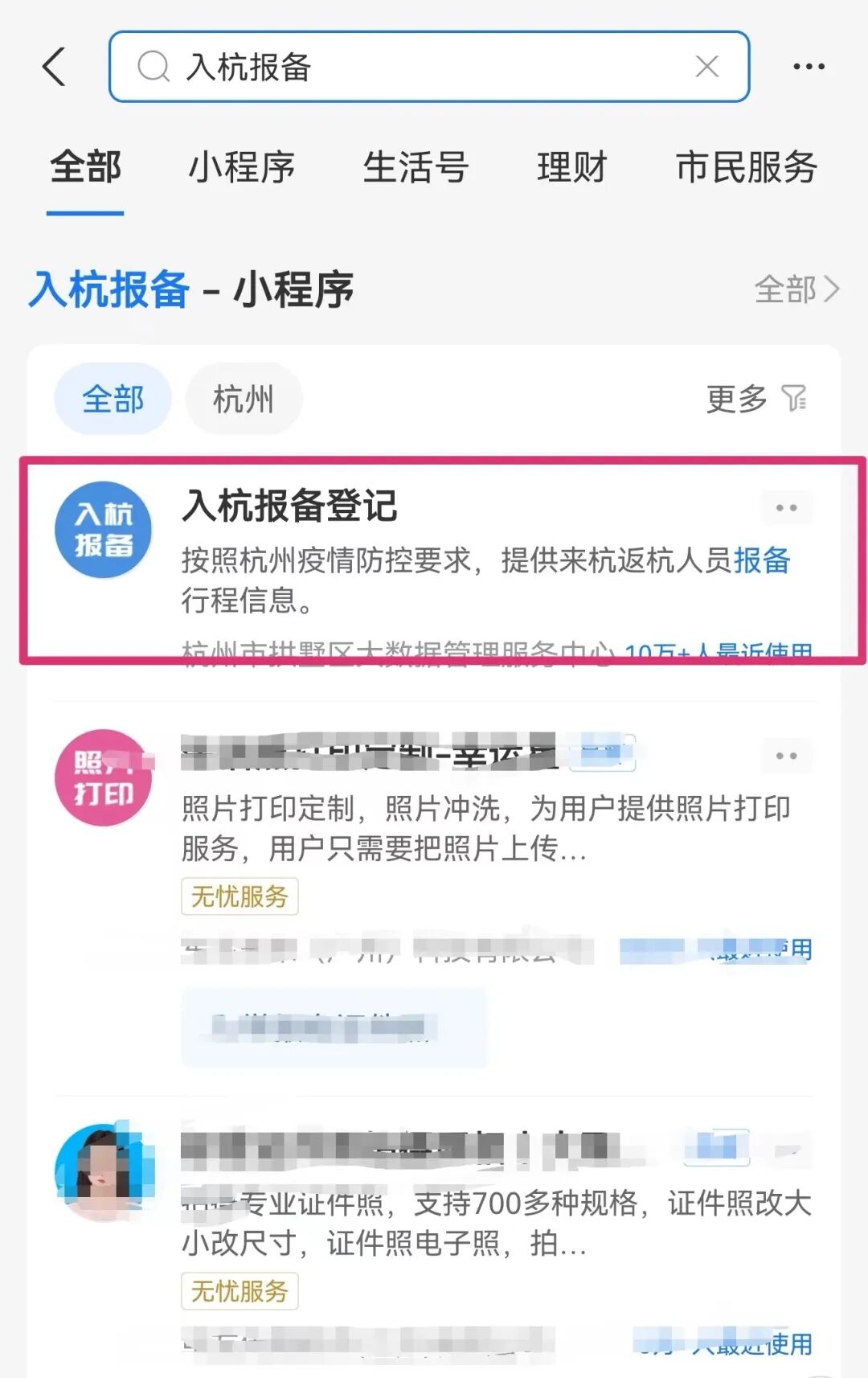The image size is (868, 1378).
Task: Switch to the 生活号 tab
Action: [x=416, y=167]
